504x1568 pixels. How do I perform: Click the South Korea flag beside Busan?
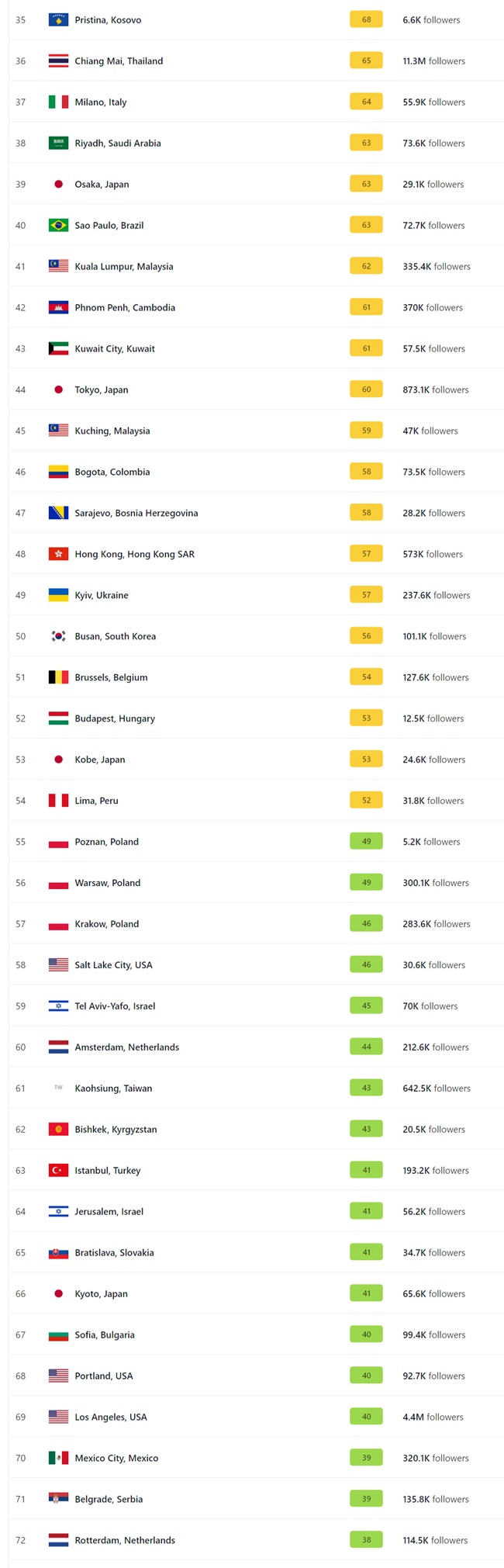tap(58, 636)
